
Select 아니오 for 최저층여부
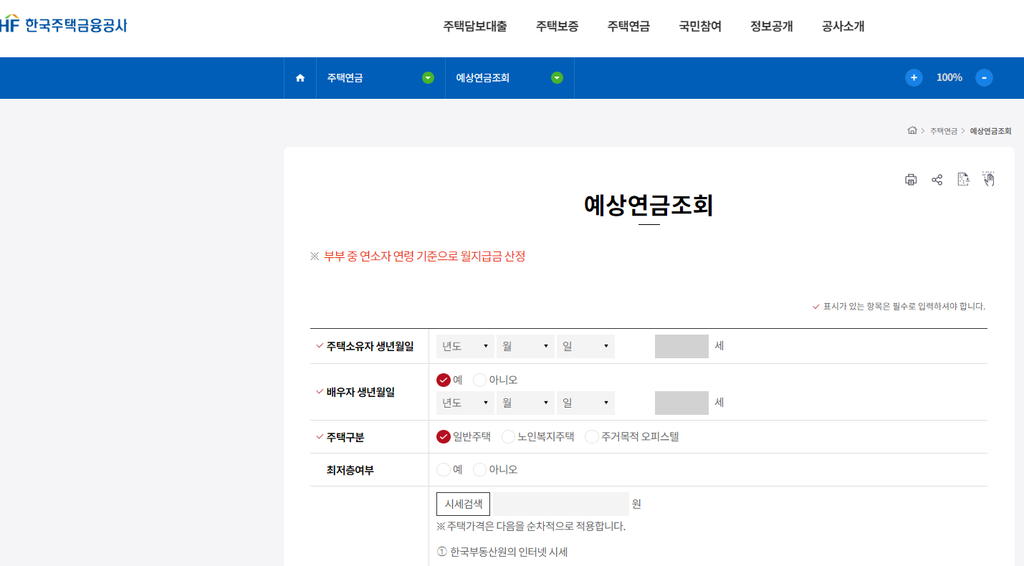(480, 469)
